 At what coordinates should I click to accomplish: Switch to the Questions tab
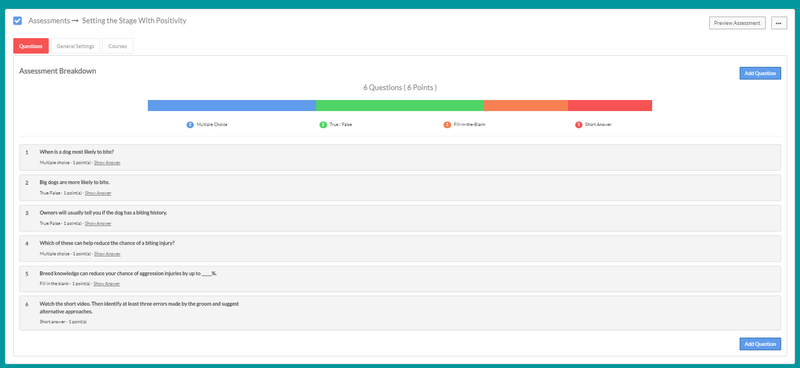(x=31, y=46)
